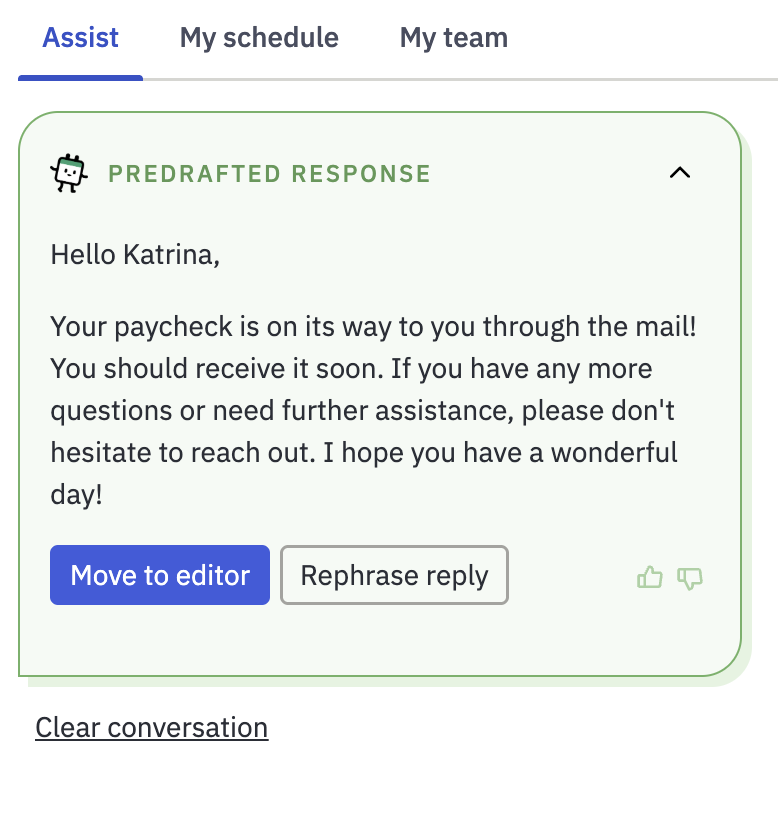Image resolution: width=778 pixels, height=816 pixels.
Task: Collapse the Predrafted Response card chevron
Action: click(680, 172)
